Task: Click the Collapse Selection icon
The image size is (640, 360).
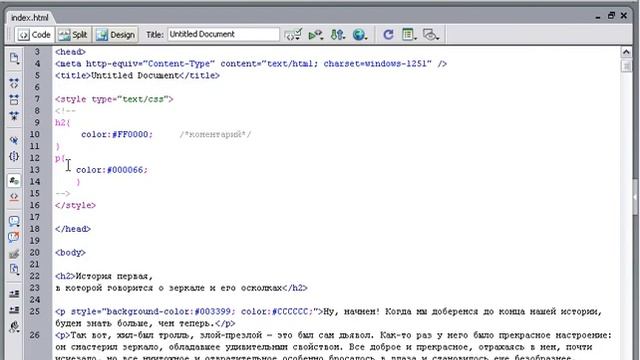Action: (14, 100)
